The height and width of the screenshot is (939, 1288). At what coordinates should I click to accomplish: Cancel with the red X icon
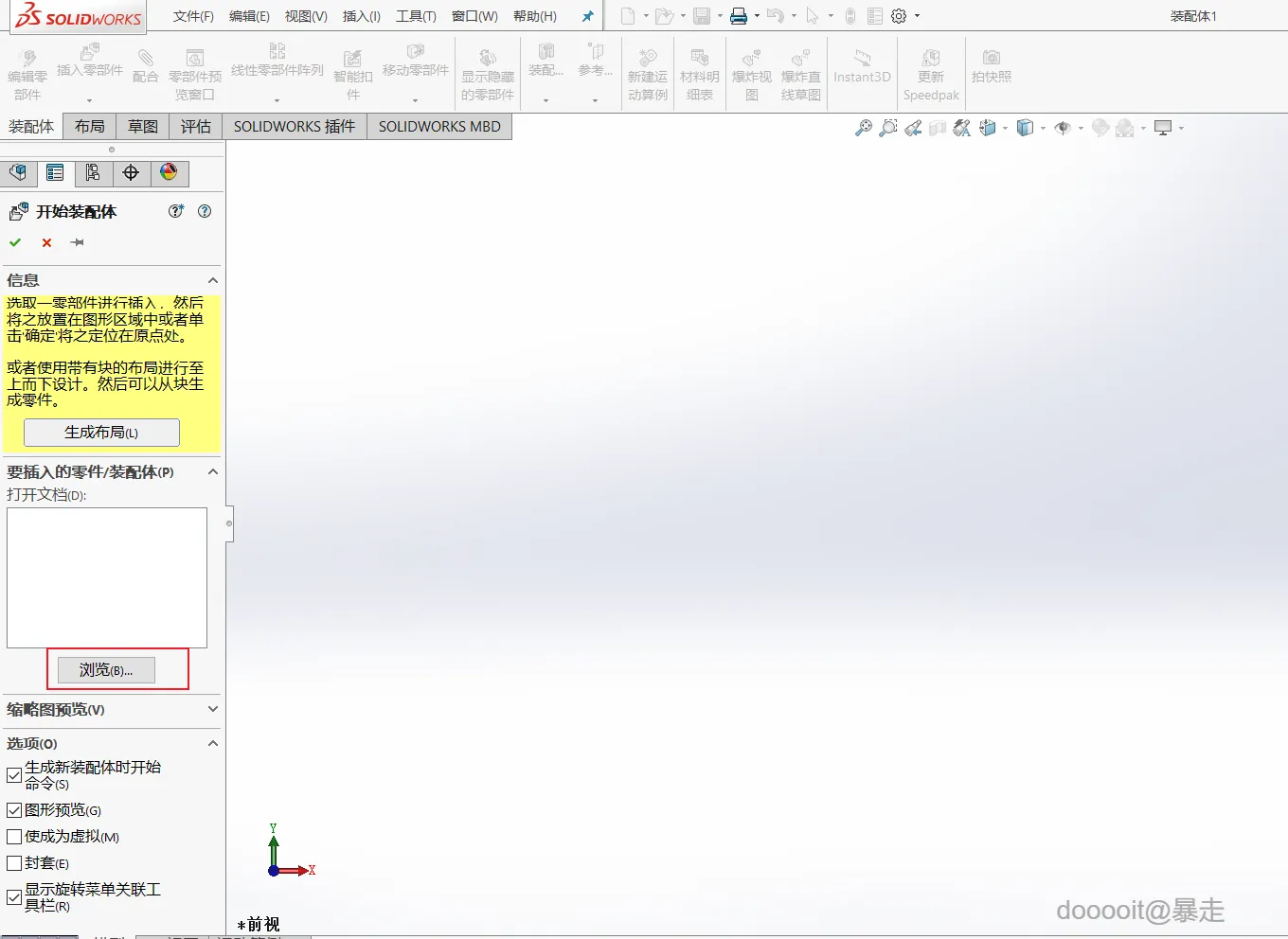pyautogui.click(x=46, y=242)
